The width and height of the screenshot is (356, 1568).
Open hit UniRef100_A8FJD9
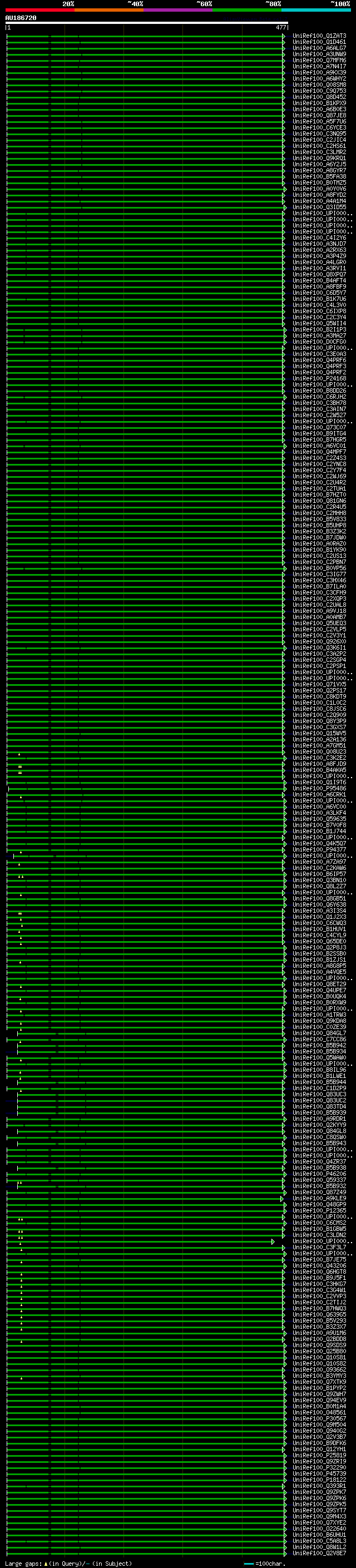point(319,764)
